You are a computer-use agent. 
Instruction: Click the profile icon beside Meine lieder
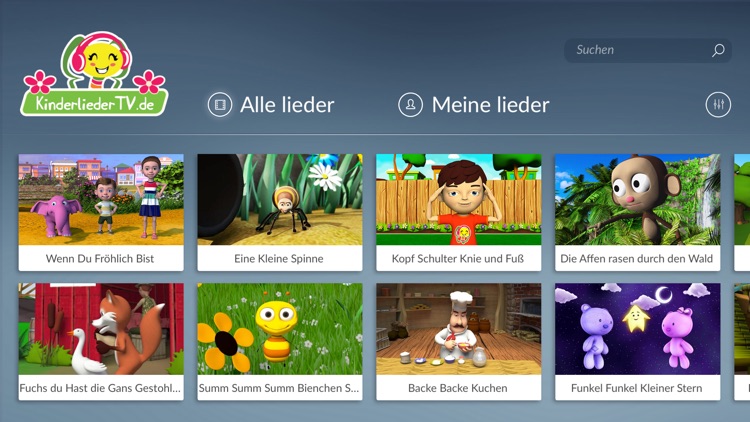(x=410, y=105)
